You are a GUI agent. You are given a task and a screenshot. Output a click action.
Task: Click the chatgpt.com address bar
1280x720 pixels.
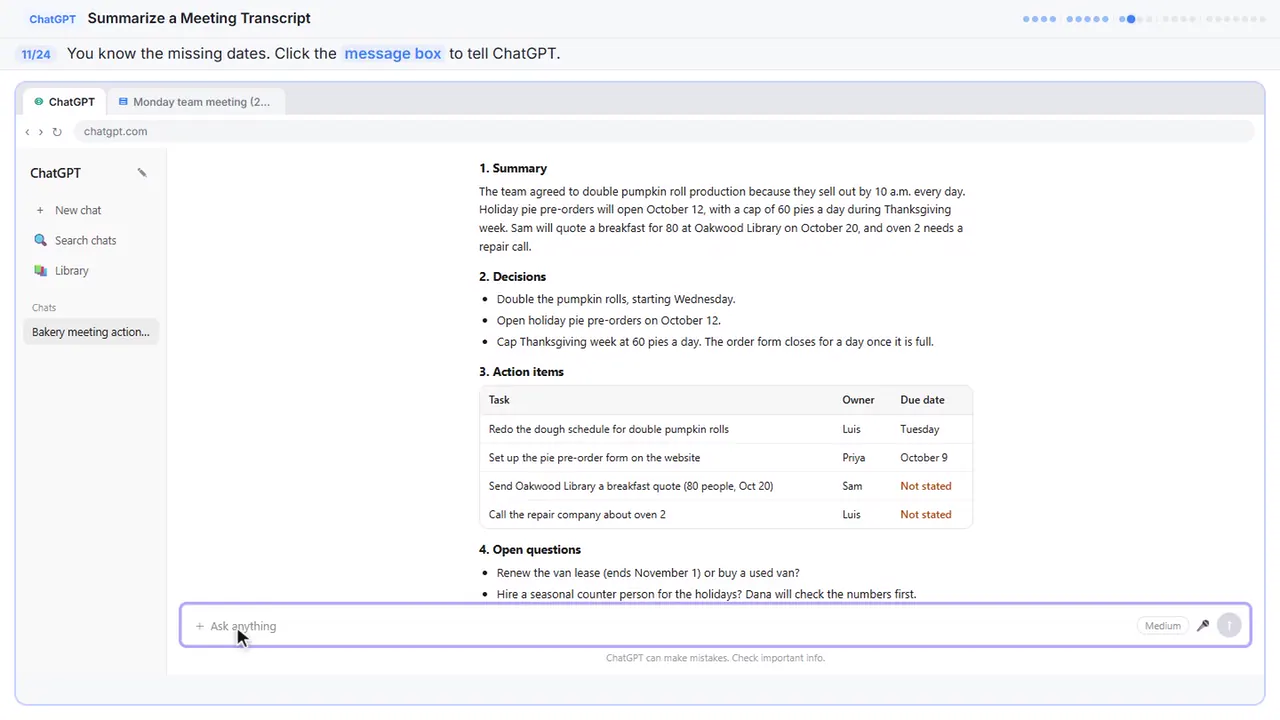[663, 132]
